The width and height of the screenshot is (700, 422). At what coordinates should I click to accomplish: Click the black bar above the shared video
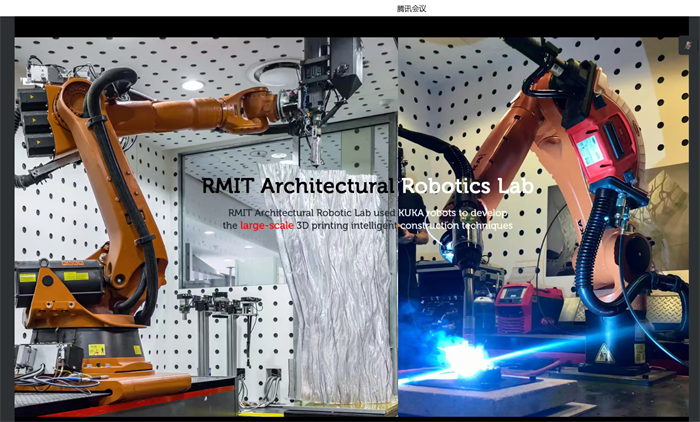click(350, 27)
